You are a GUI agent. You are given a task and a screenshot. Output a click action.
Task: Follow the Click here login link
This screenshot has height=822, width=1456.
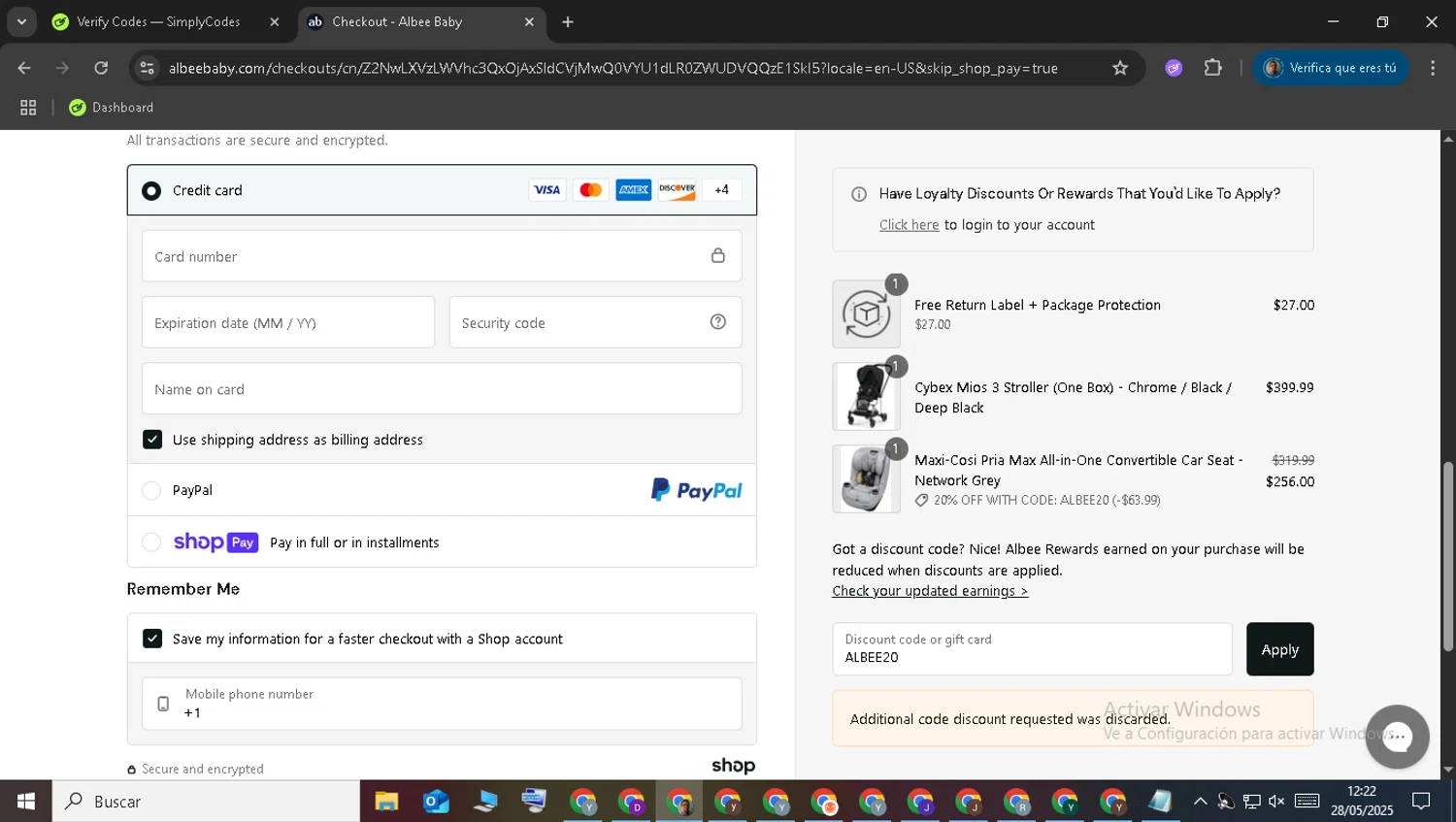tap(909, 225)
